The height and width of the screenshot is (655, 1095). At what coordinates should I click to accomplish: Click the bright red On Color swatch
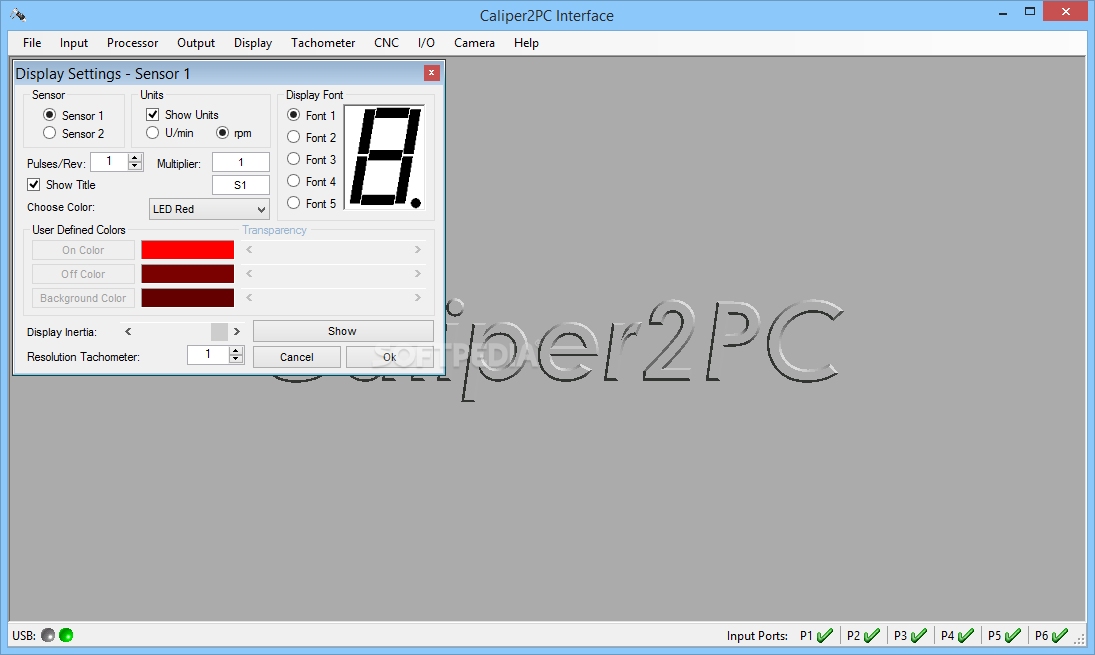pos(187,250)
